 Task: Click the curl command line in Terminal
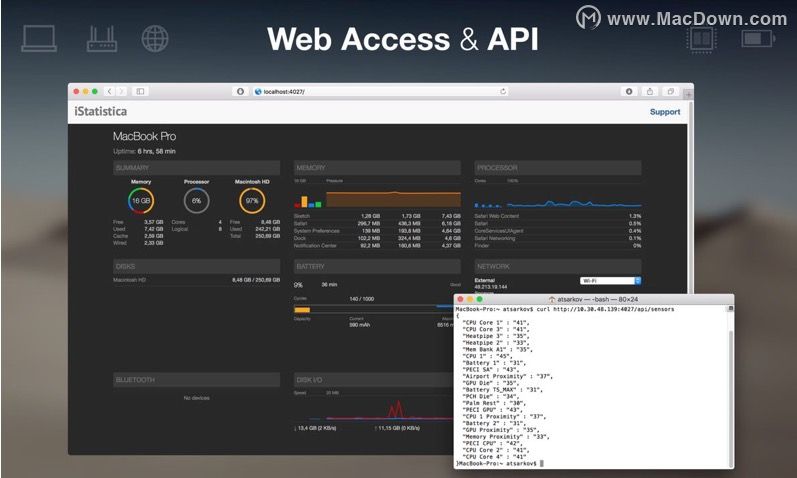[565, 309]
